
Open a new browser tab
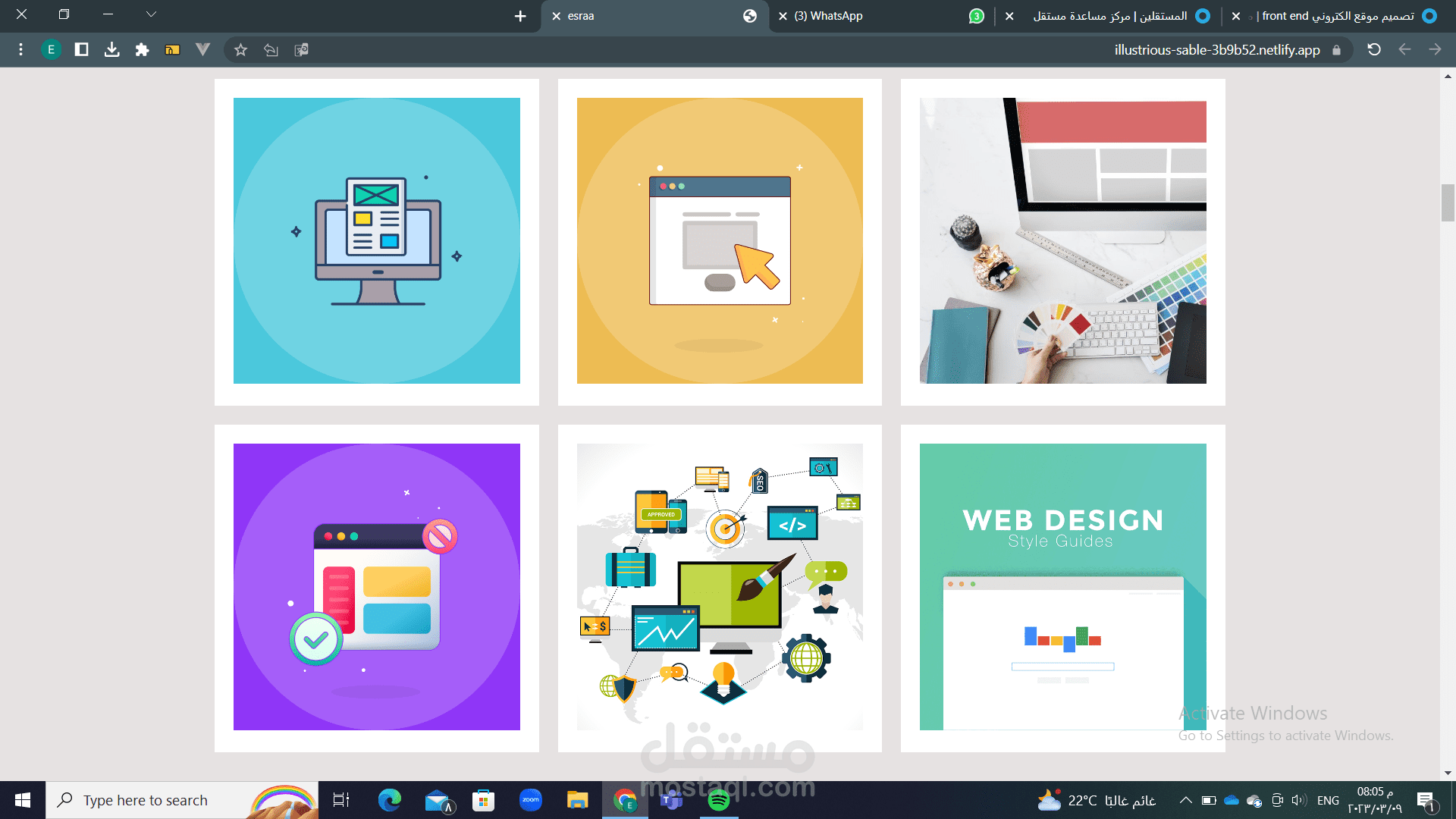click(520, 16)
